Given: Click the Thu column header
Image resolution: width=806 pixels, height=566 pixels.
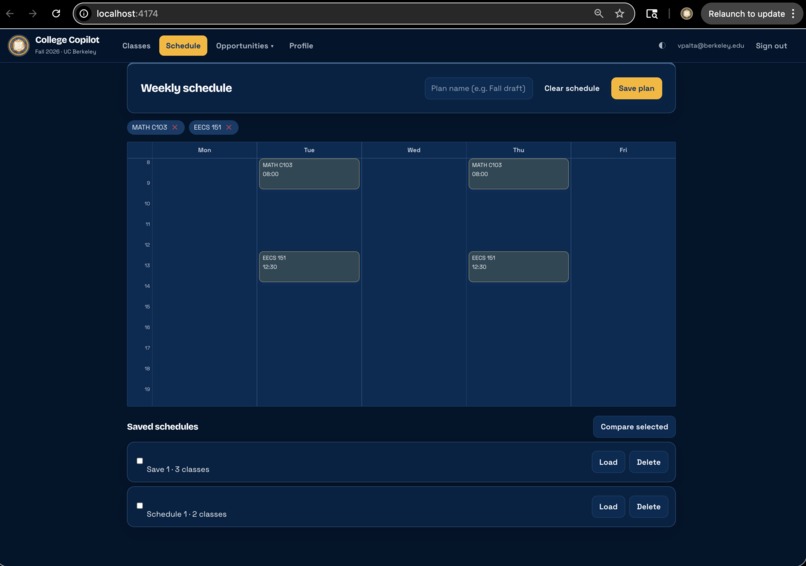Looking at the screenshot, I should tap(519, 150).
